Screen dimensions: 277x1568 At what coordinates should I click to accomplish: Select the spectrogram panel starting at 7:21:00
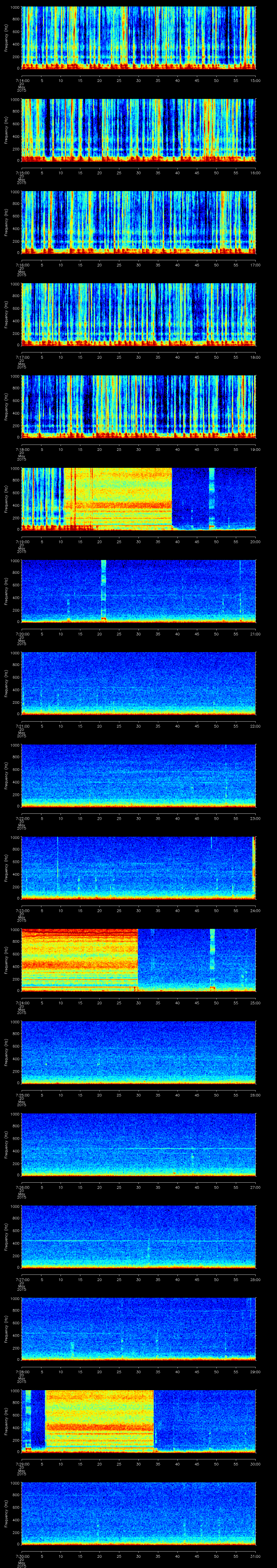138,683
